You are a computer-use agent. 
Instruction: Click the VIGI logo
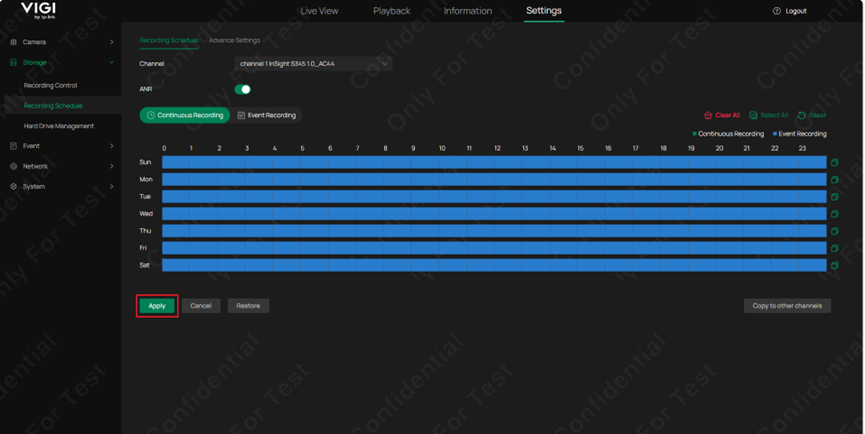point(38,10)
